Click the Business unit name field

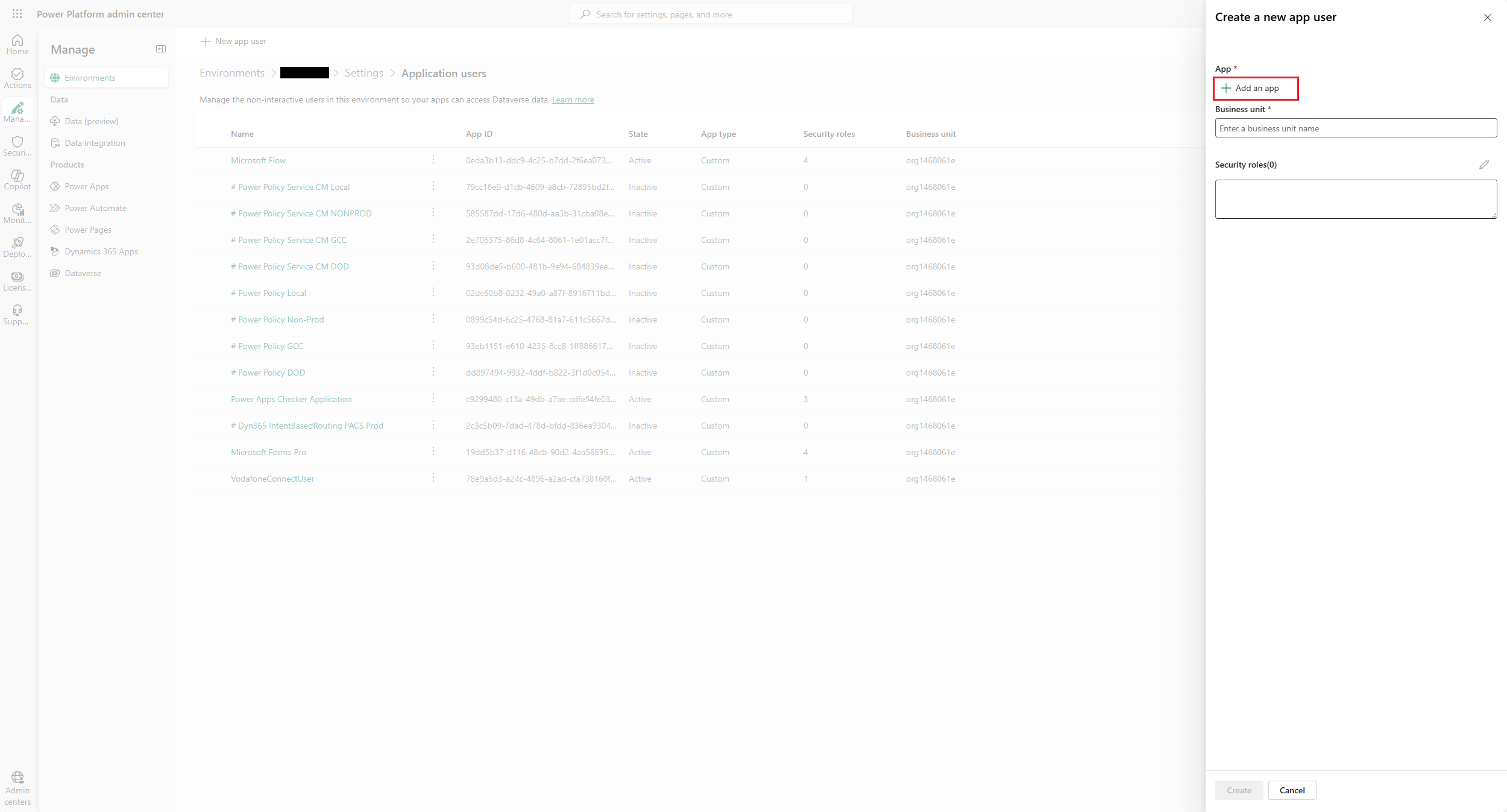(1355, 128)
